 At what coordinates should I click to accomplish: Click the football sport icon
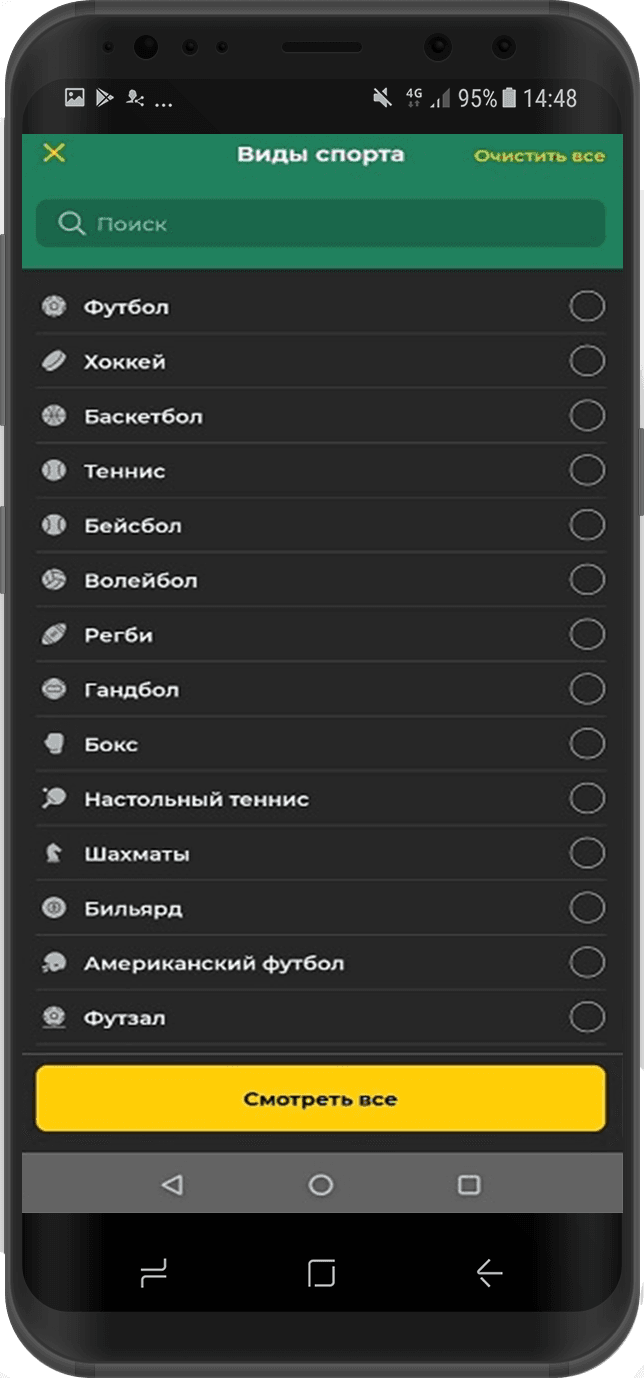(53, 306)
